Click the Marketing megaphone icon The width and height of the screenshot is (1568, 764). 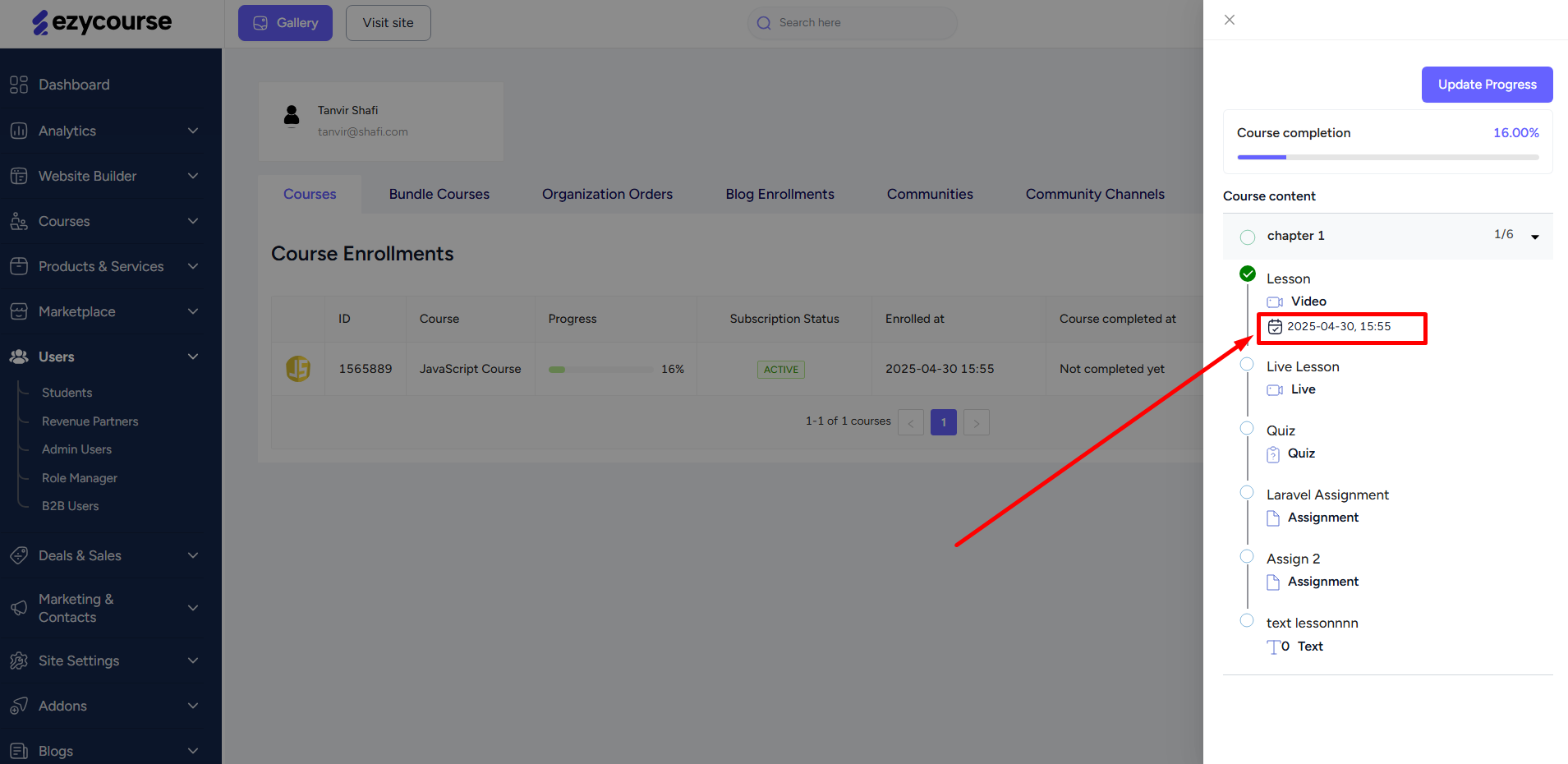coord(19,608)
